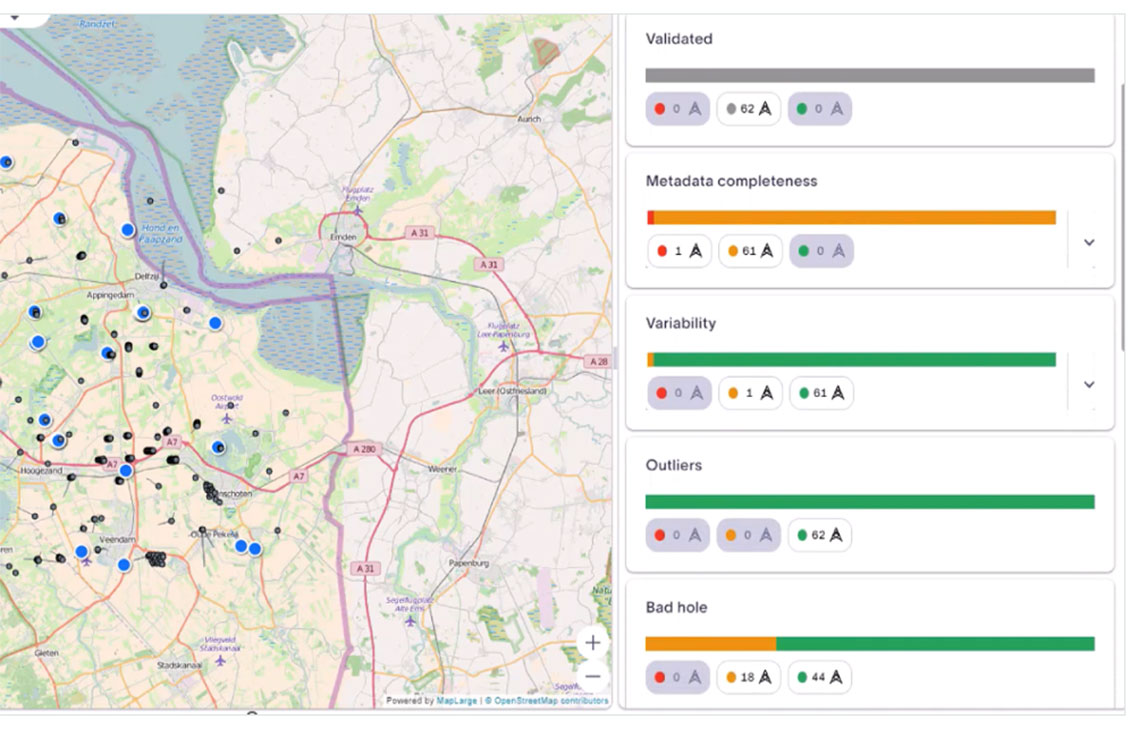Click the Flugplatz Leer-Papenburg airport icon
This screenshot has width=1130, height=730.
click(x=503, y=346)
